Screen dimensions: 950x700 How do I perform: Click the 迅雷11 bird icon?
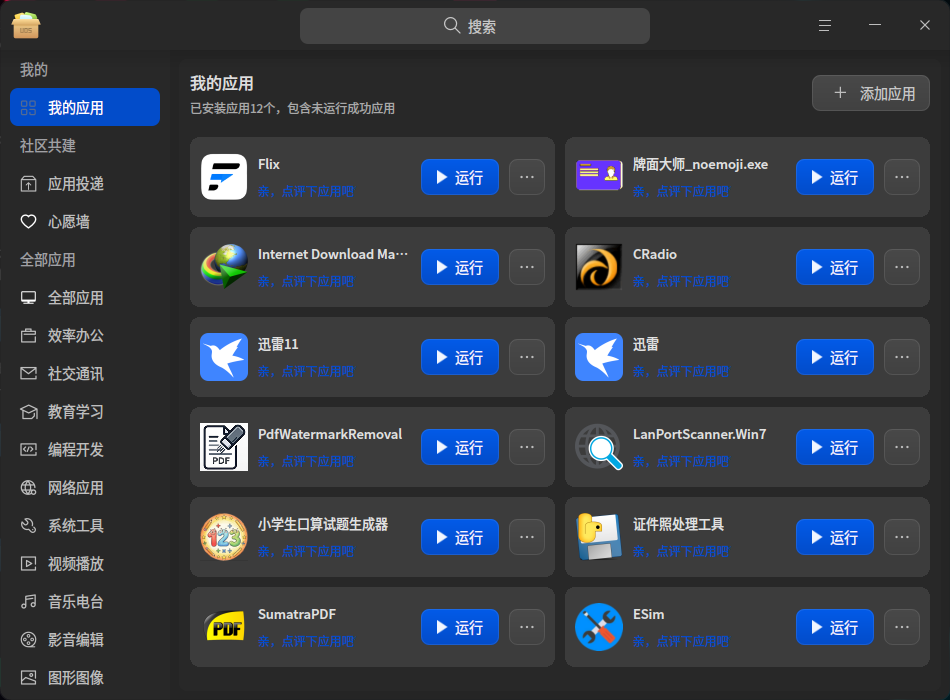(224, 357)
